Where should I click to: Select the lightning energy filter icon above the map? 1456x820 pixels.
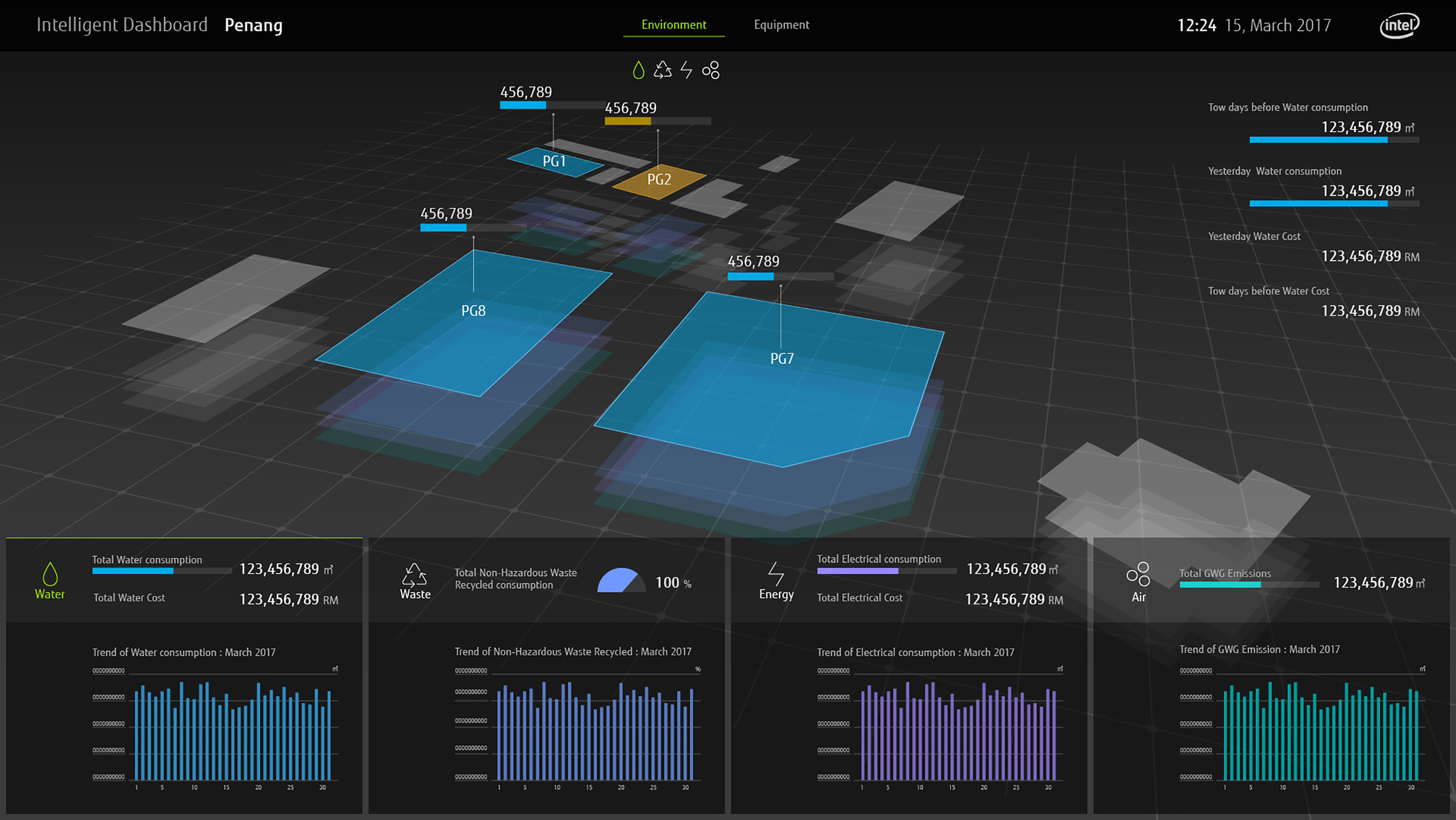[x=686, y=70]
